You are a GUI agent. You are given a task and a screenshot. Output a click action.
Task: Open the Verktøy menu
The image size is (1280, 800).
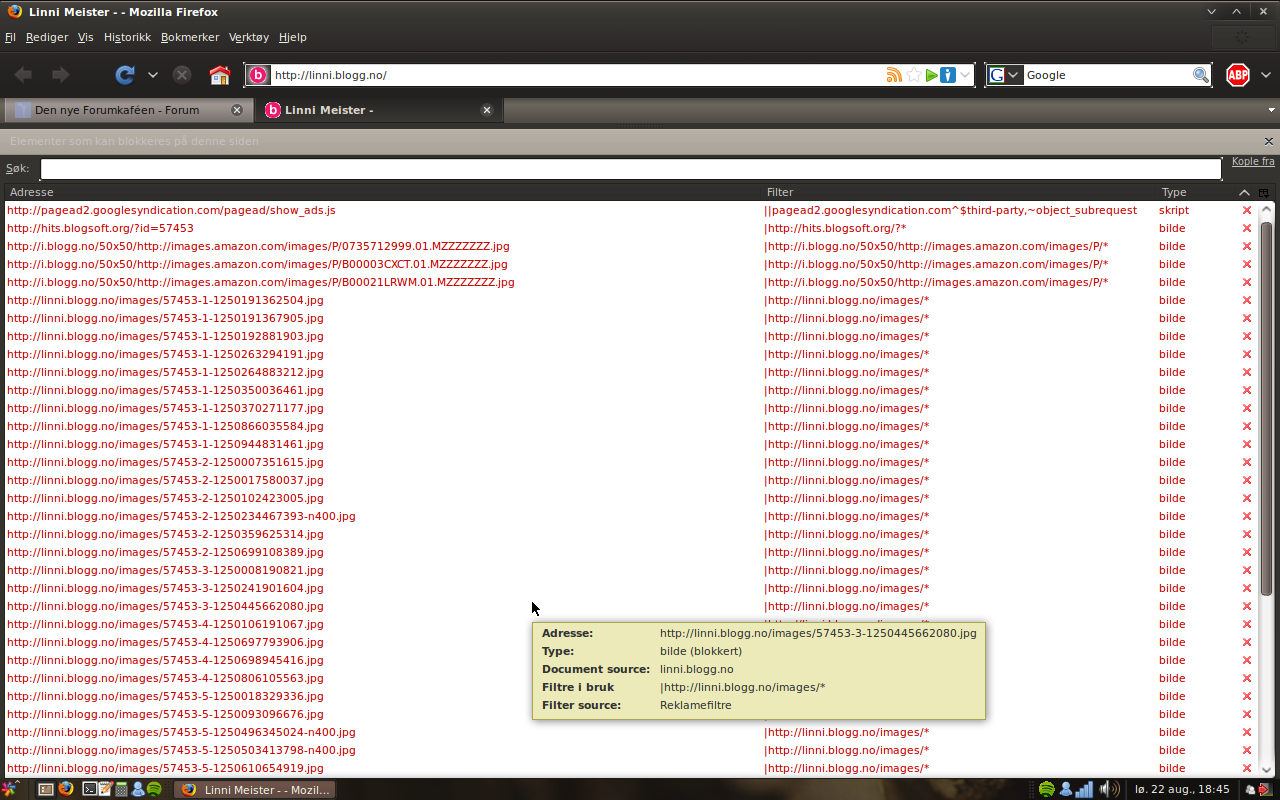(249, 37)
